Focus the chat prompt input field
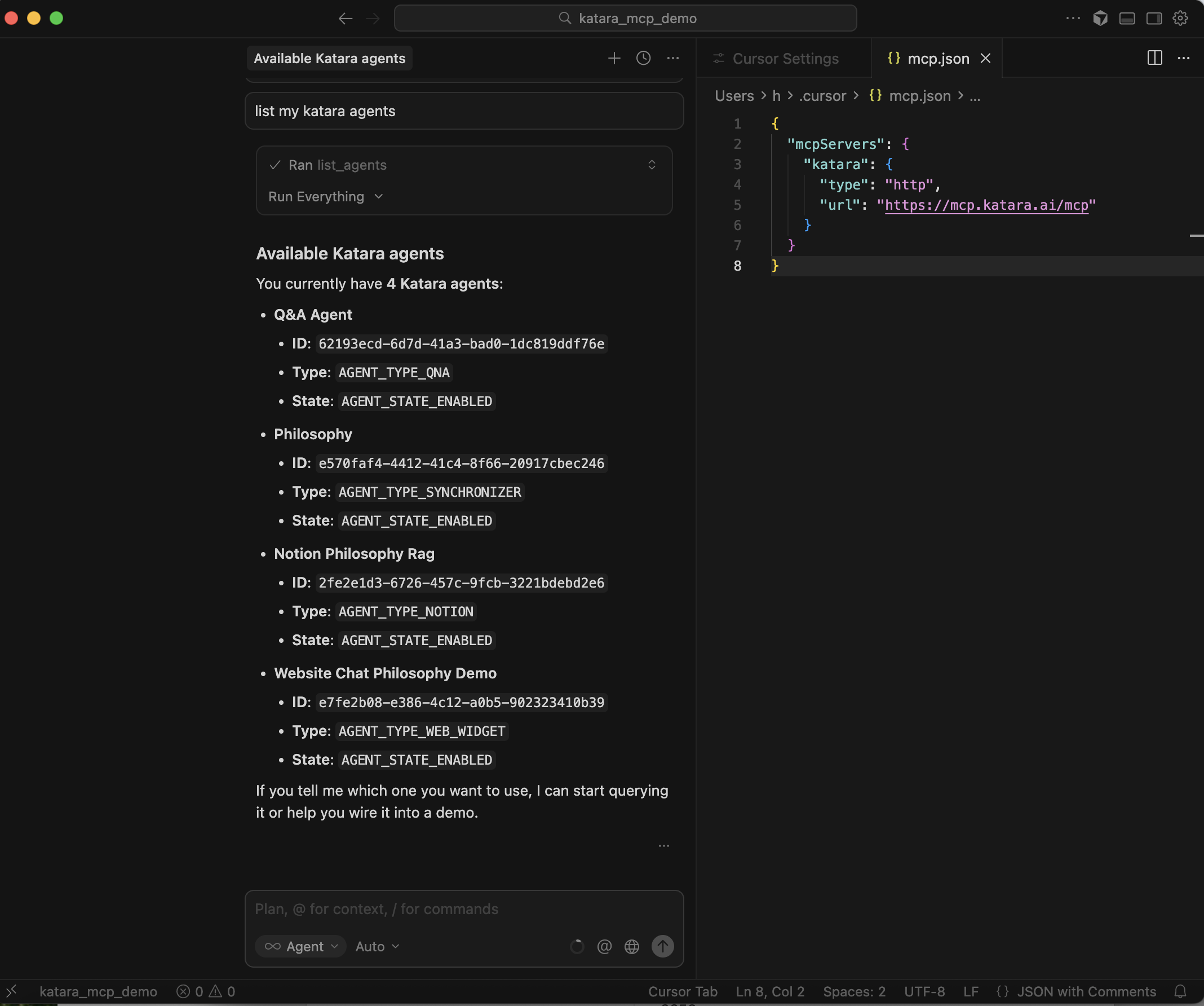Screen dimensions: 1204x1006 tap(463, 909)
